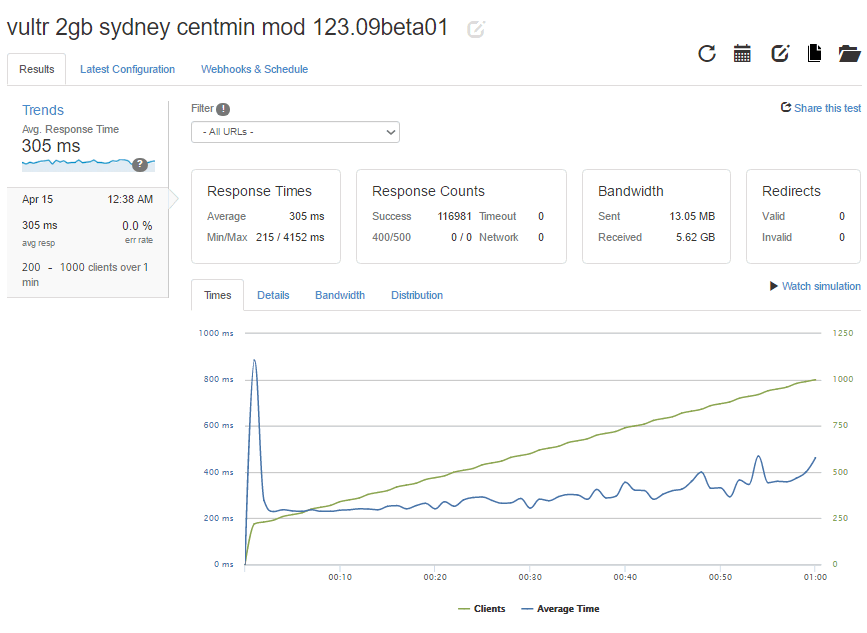867x633 pixels.
Task: Click the Min/Max value 215 / 4152 ms
Action: (290, 237)
